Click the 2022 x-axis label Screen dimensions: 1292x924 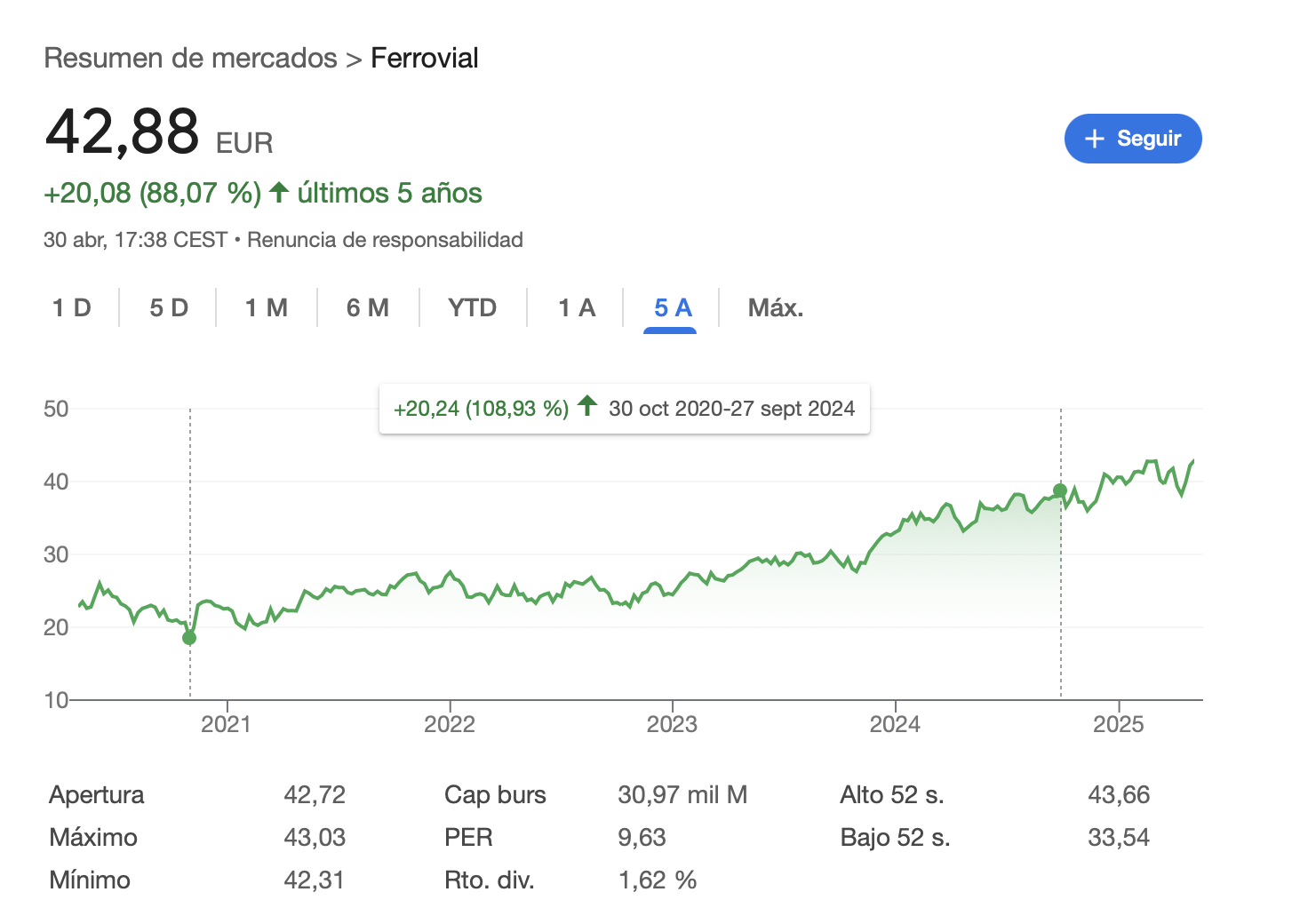point(450,724)
